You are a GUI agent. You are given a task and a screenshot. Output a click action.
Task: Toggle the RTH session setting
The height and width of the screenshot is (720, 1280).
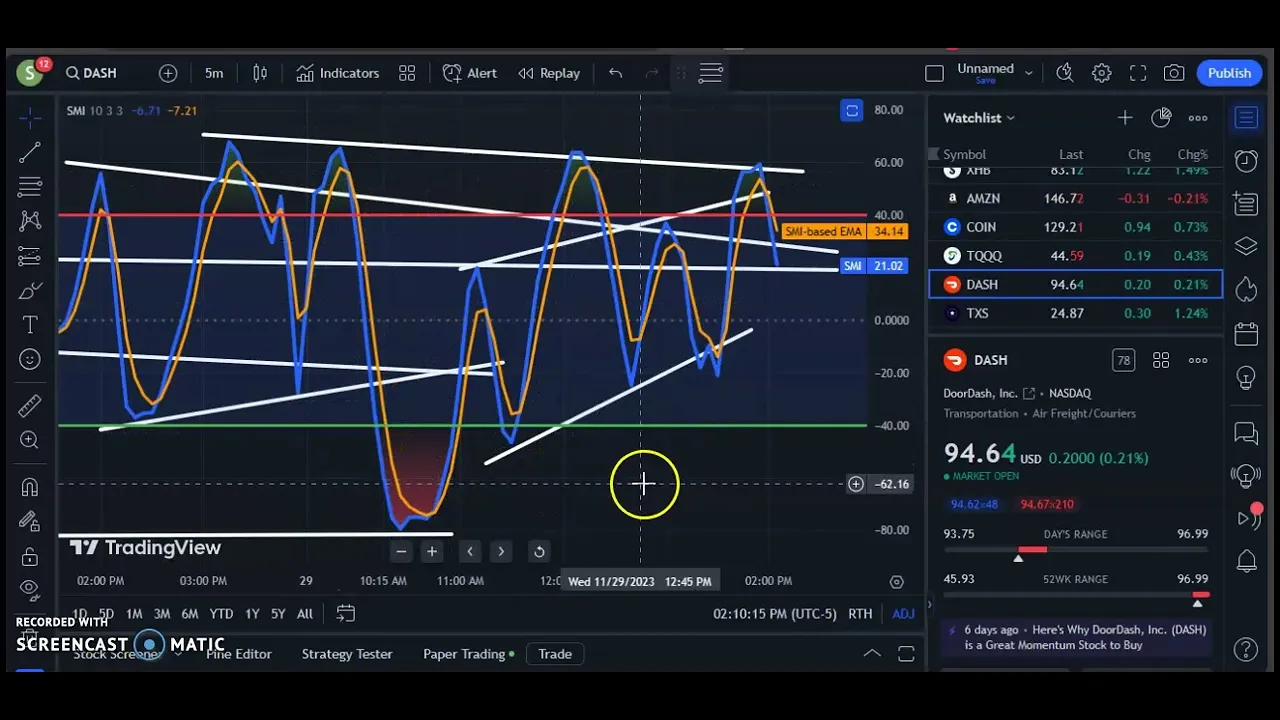tap(860, 614)
